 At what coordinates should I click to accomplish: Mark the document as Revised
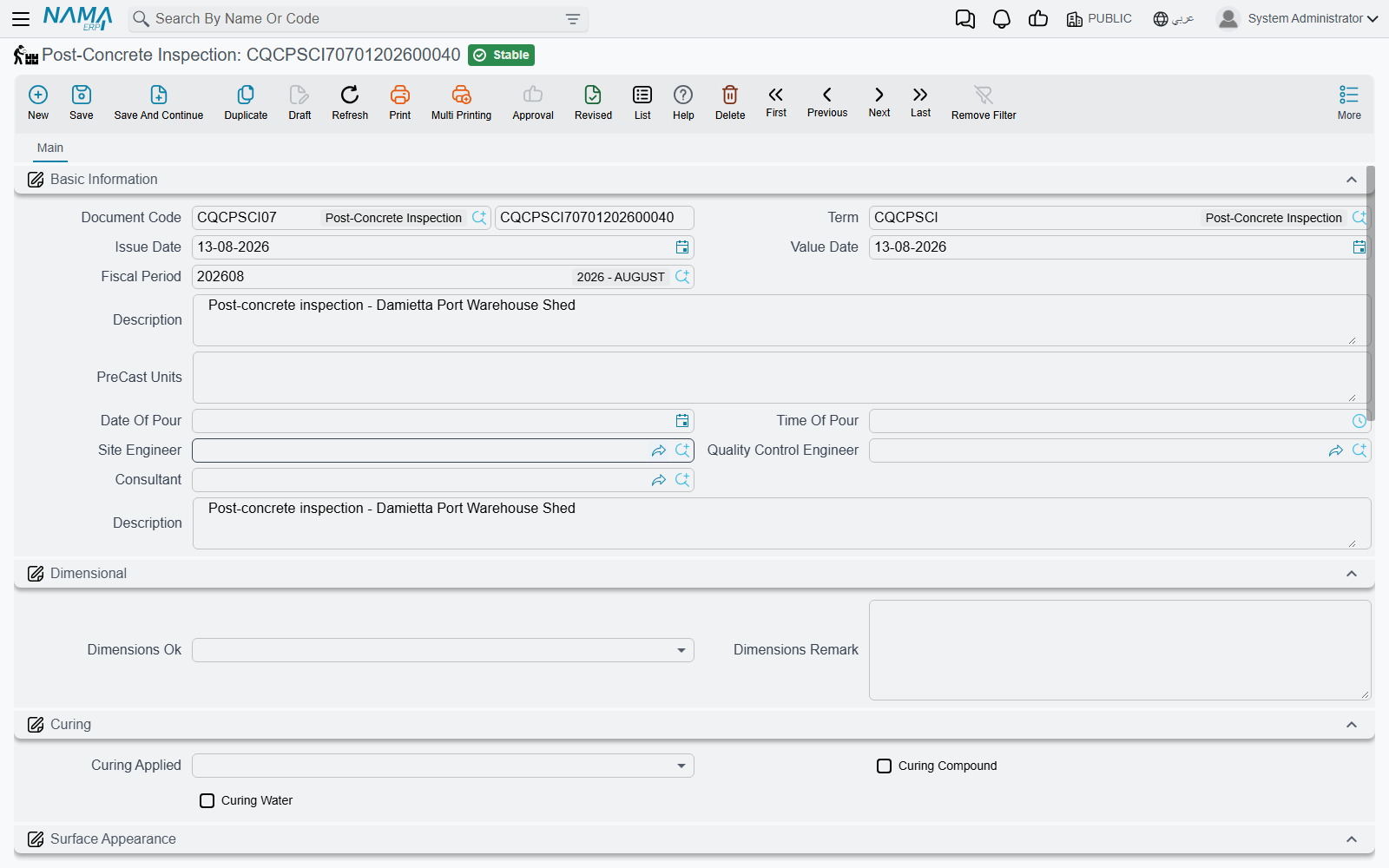pos(593,102)
